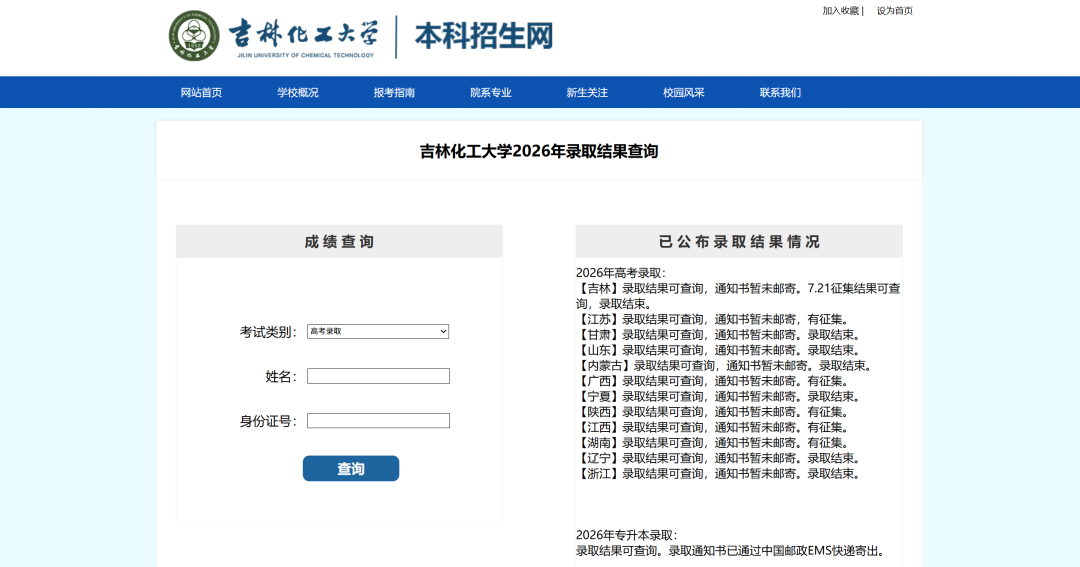Click the 【宁夏】 admission status line

click(718, 397)
